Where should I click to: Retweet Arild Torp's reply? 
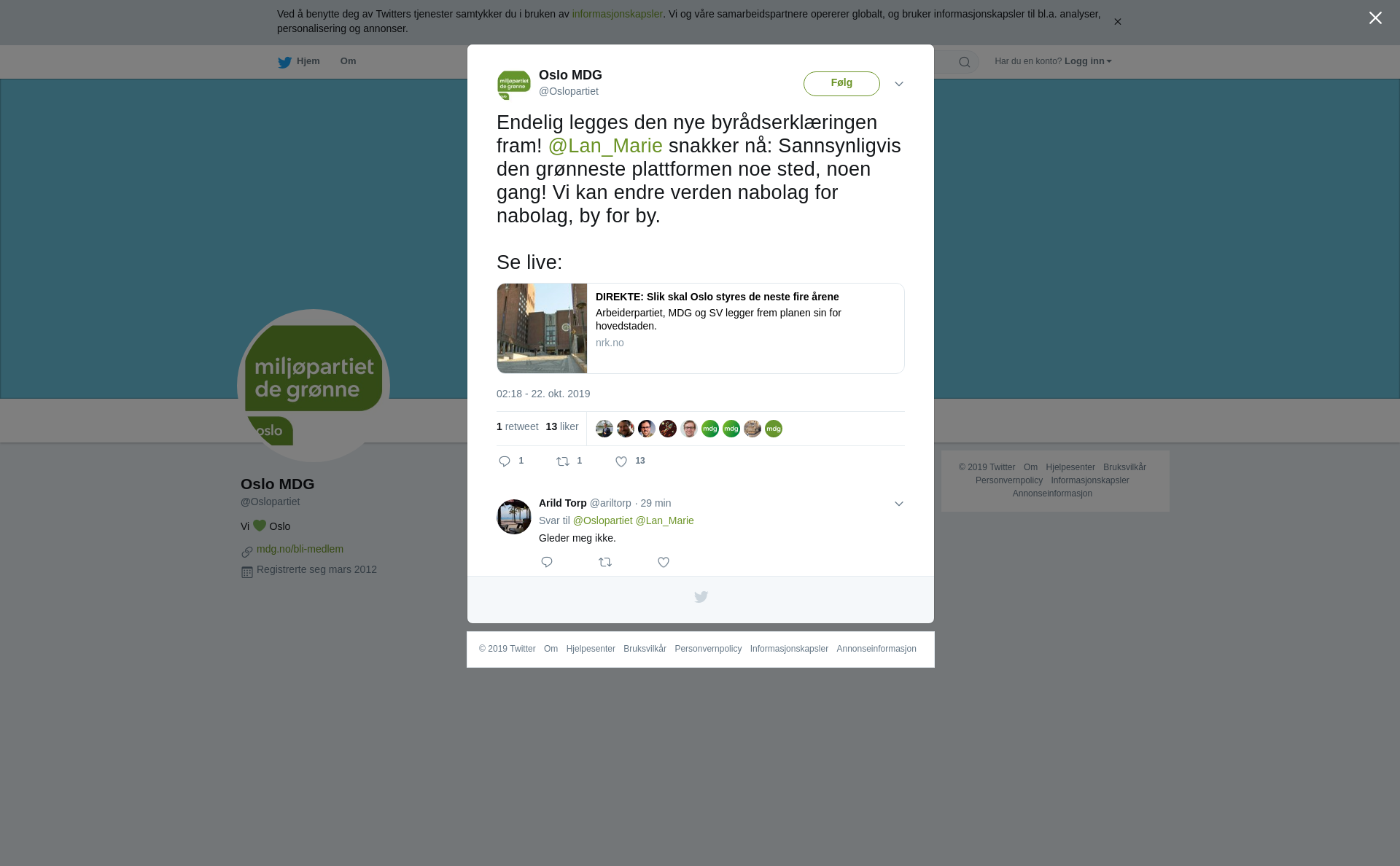click(x=605, y=562)
